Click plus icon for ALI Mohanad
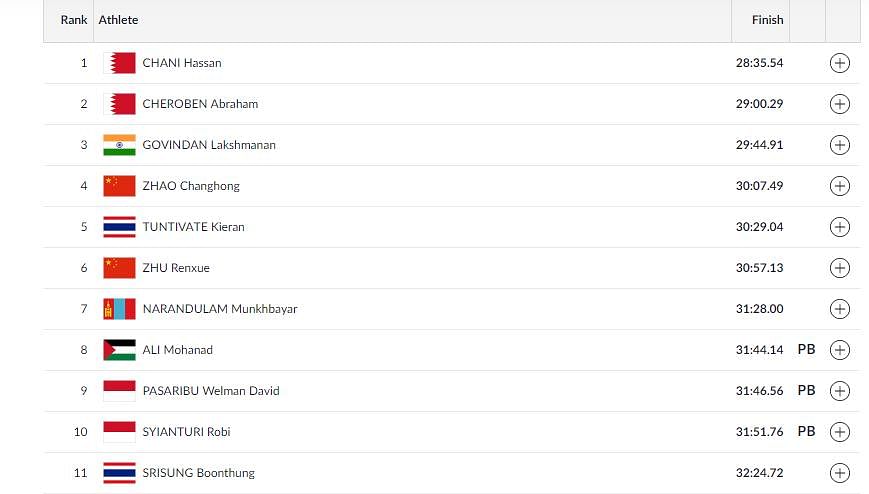869x494 pixels. point(840,350)
